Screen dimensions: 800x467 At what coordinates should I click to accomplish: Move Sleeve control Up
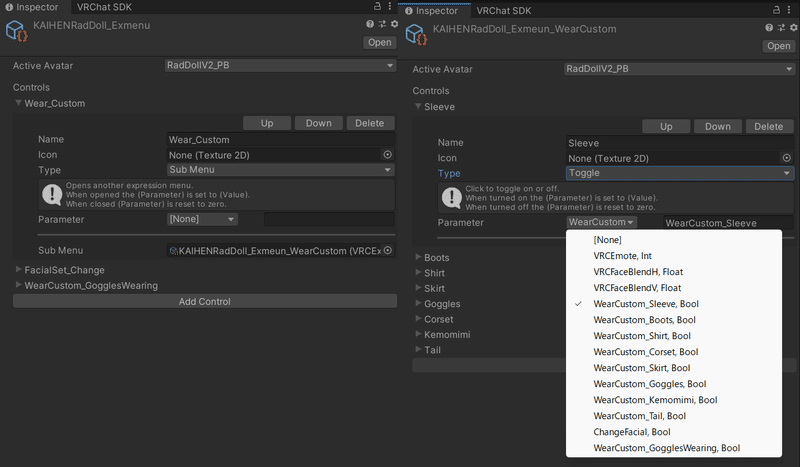pyautogui.click(x=666, y=127)
